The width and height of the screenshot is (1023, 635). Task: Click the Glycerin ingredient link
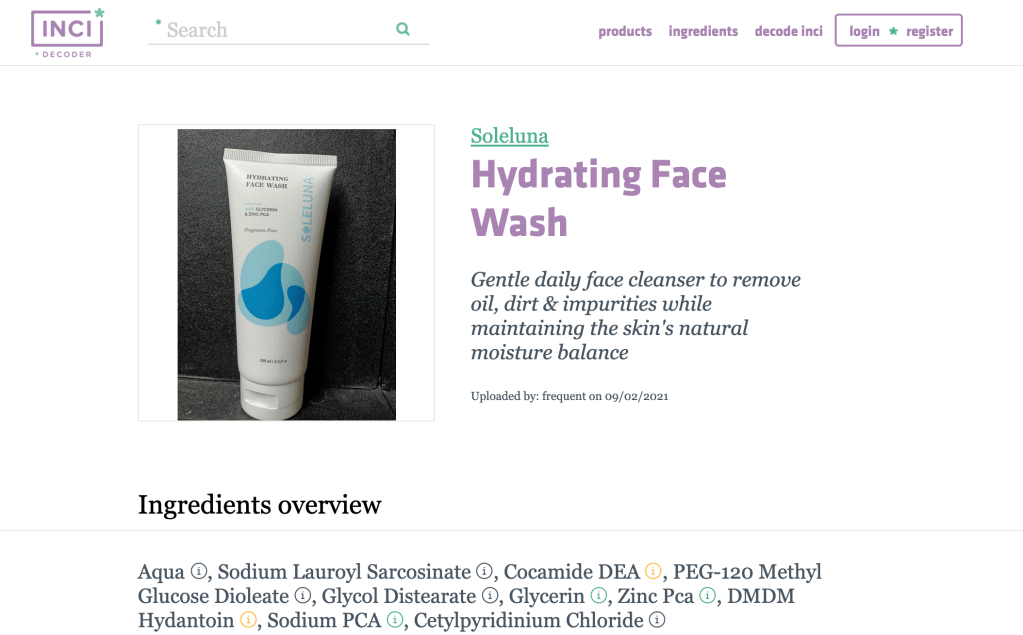(547, 596)
